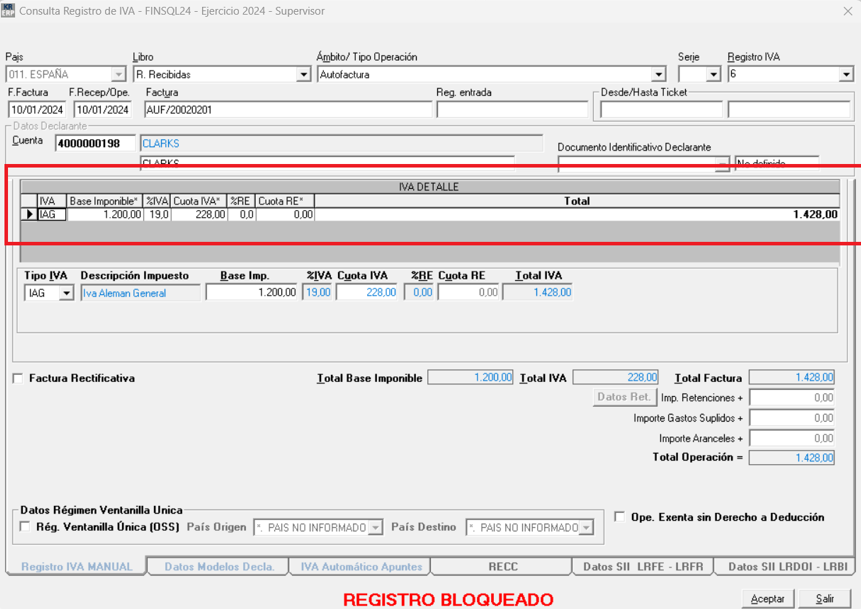Click grid cell Cuota RE 0,00
Viewport: 861px width, 609px height.
coord(285,214)
